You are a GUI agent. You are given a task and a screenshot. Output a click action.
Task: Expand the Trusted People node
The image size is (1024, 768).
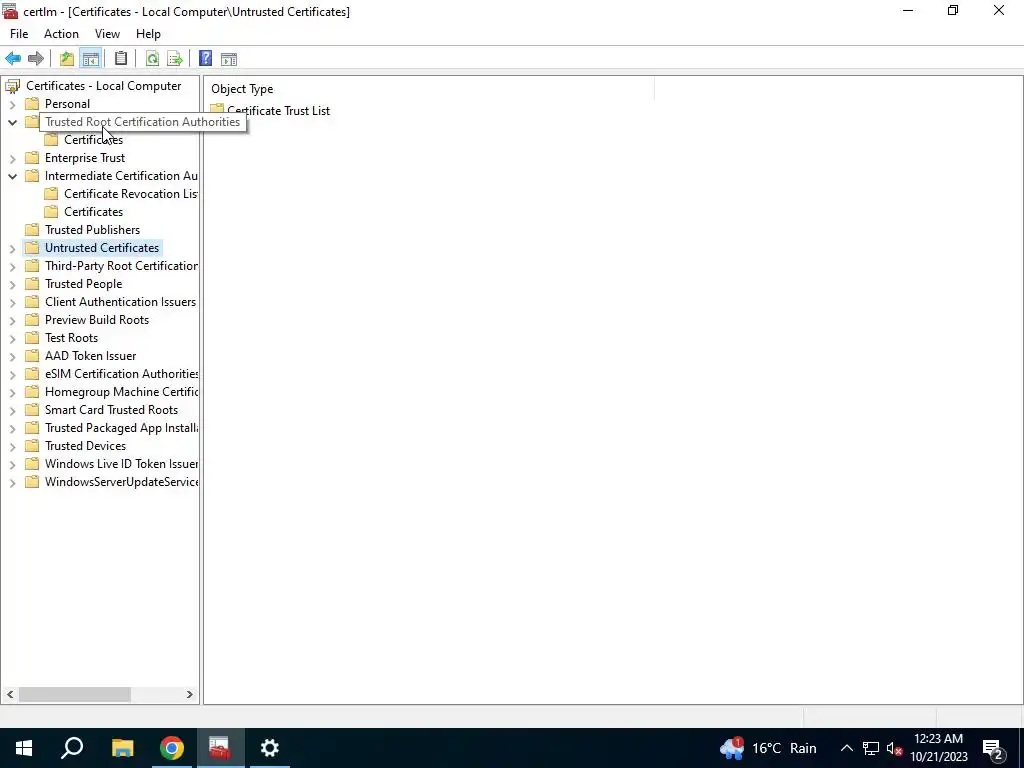click(x=12, y=284)
